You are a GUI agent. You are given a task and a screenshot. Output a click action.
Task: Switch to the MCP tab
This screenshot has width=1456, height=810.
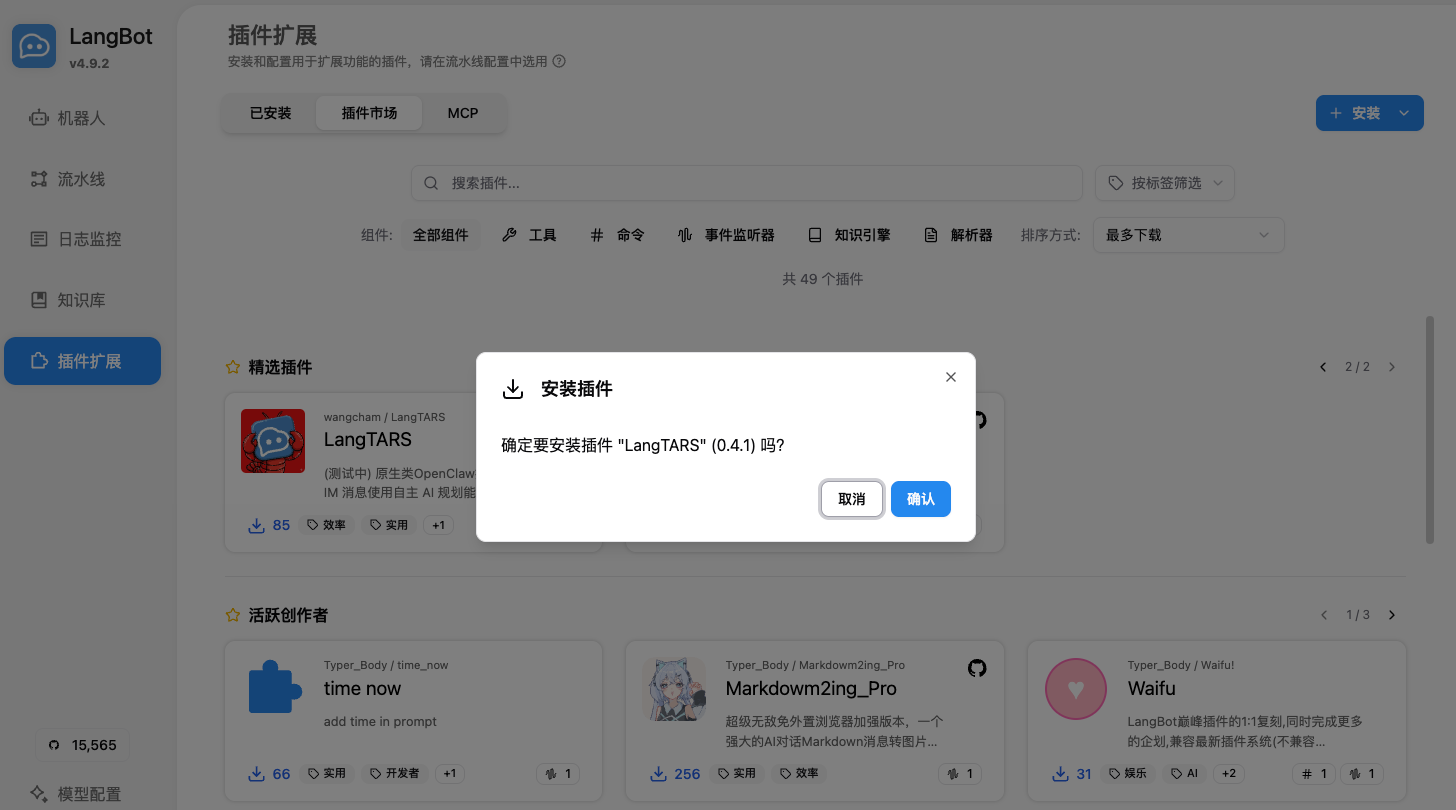click(462, 113)
